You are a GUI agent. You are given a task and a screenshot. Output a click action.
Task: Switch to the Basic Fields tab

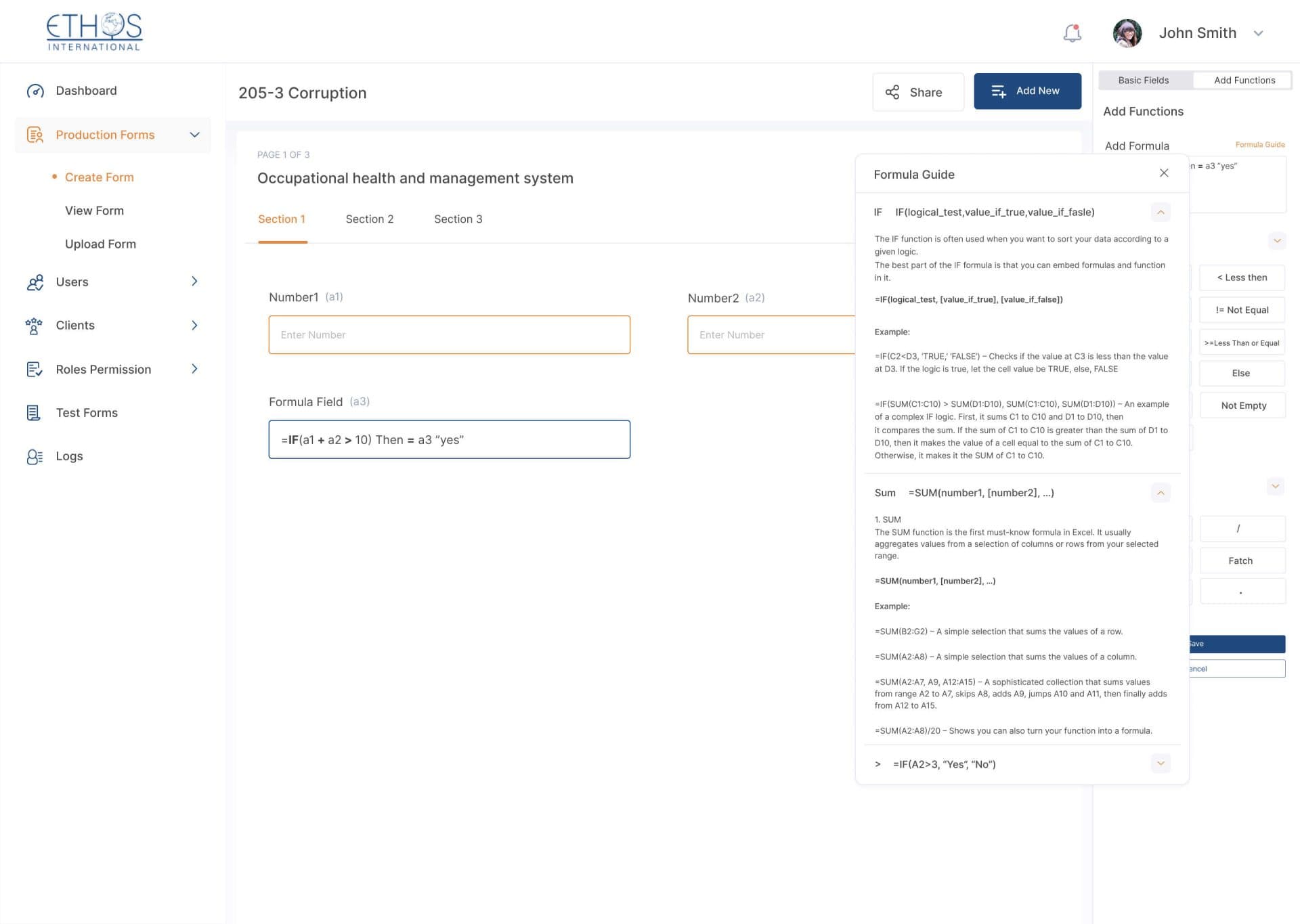tap(1143, 81)
